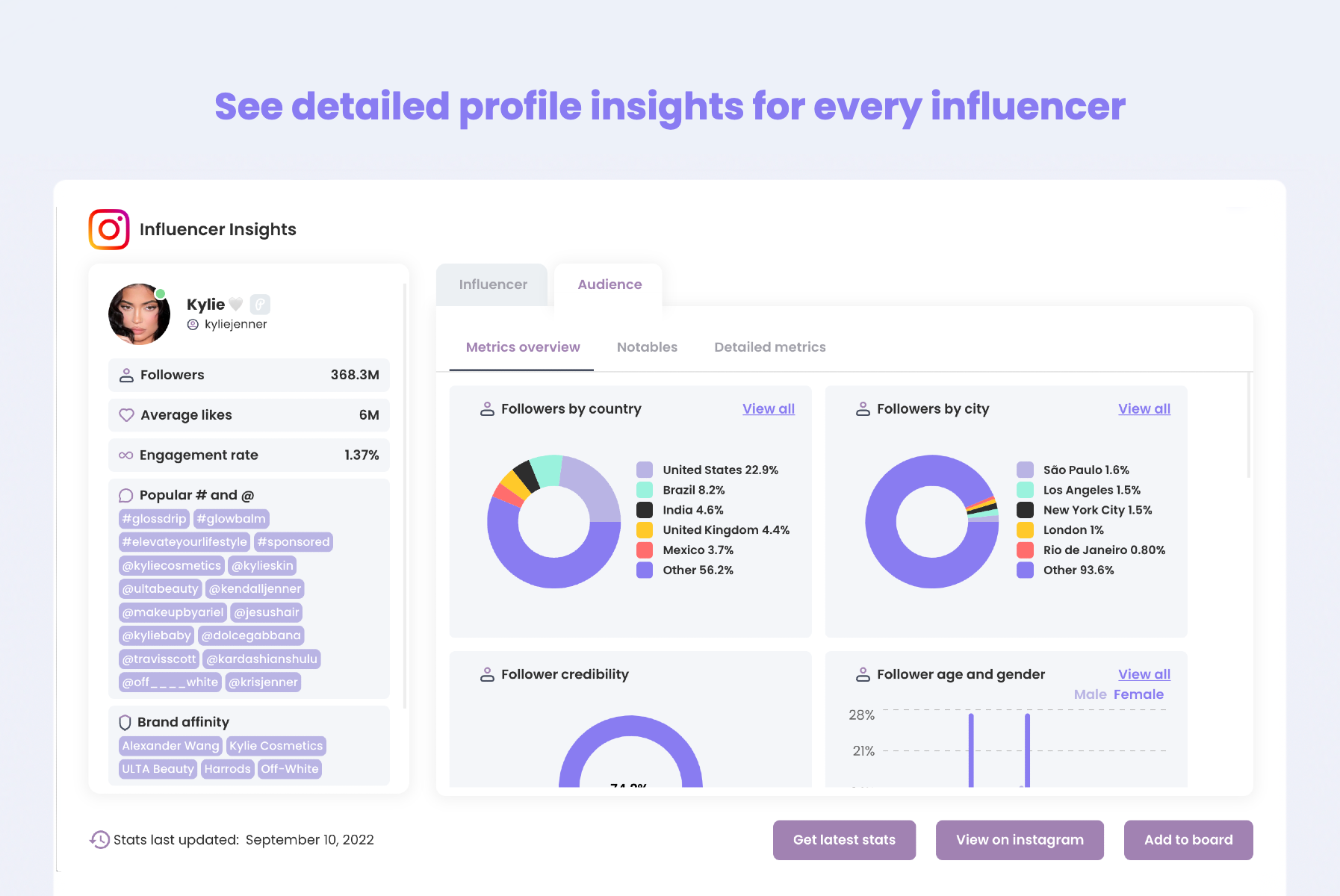Open View all for Followers by country
This screenshot has width=1340, height=896.
point(769,408)
